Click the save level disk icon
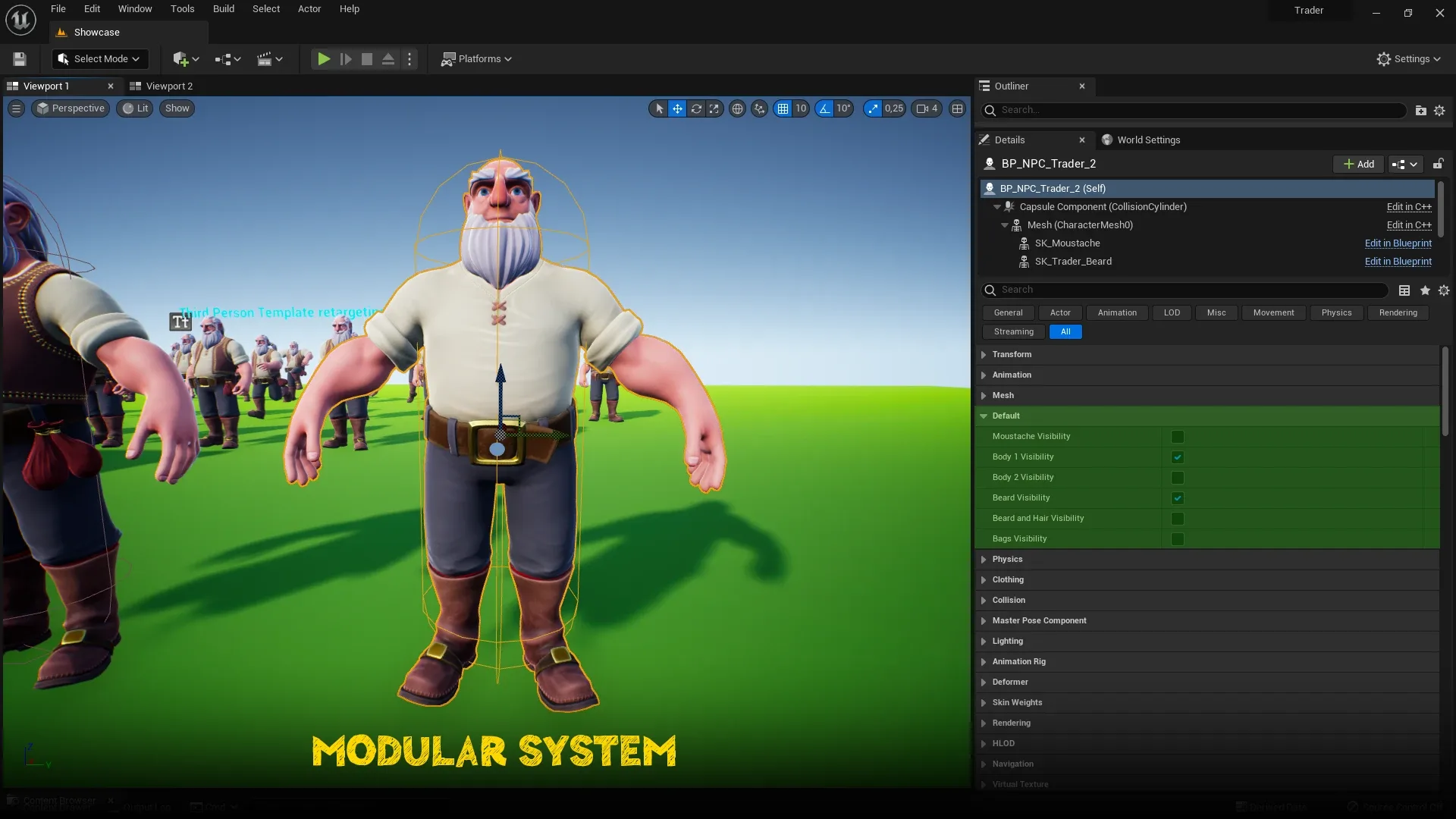 20,59
